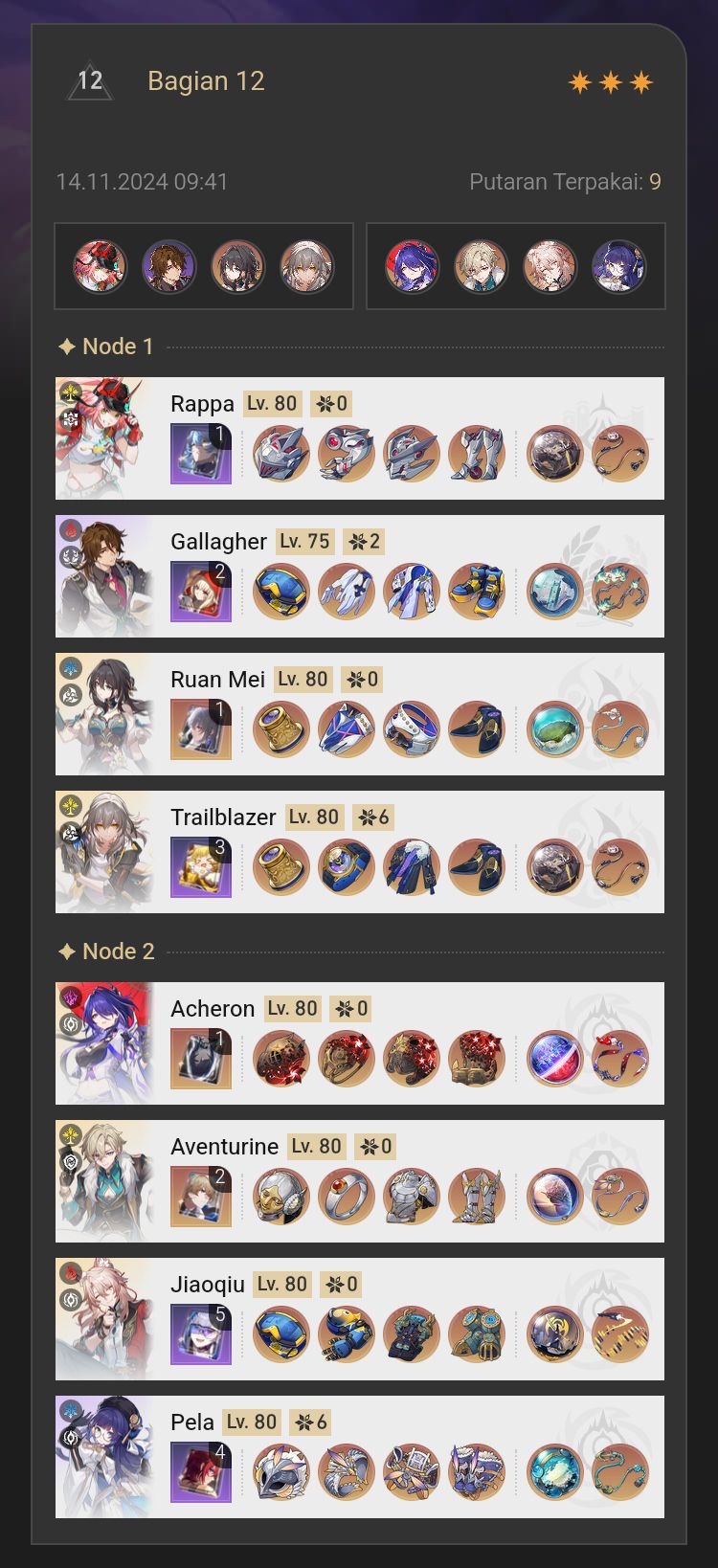Viewport: 718px width, 1568px height.
Task: Click Gallagher's character portrait
Action: click(x=105, y=576)
